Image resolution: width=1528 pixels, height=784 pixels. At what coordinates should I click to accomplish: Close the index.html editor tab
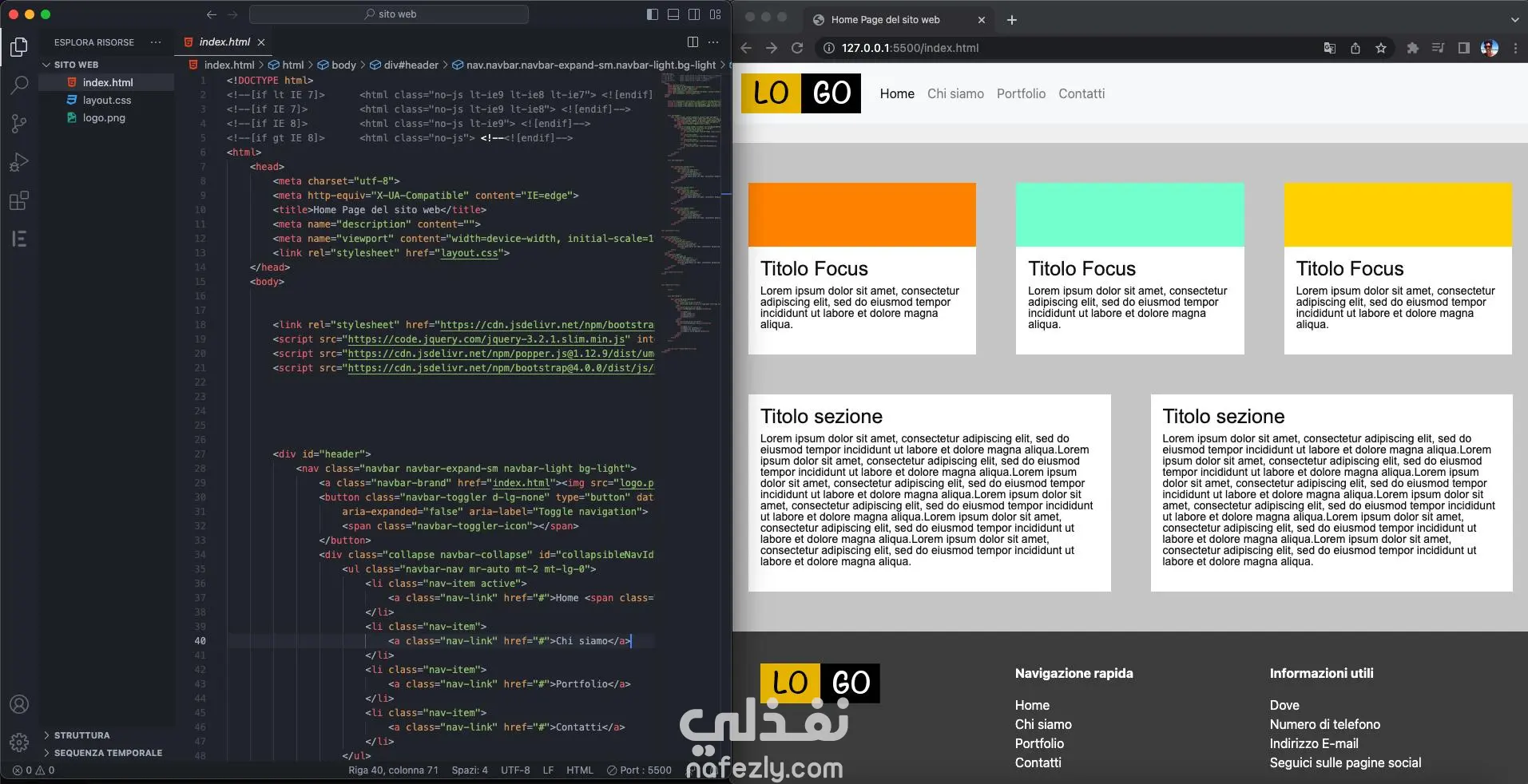tap(261, 42)
